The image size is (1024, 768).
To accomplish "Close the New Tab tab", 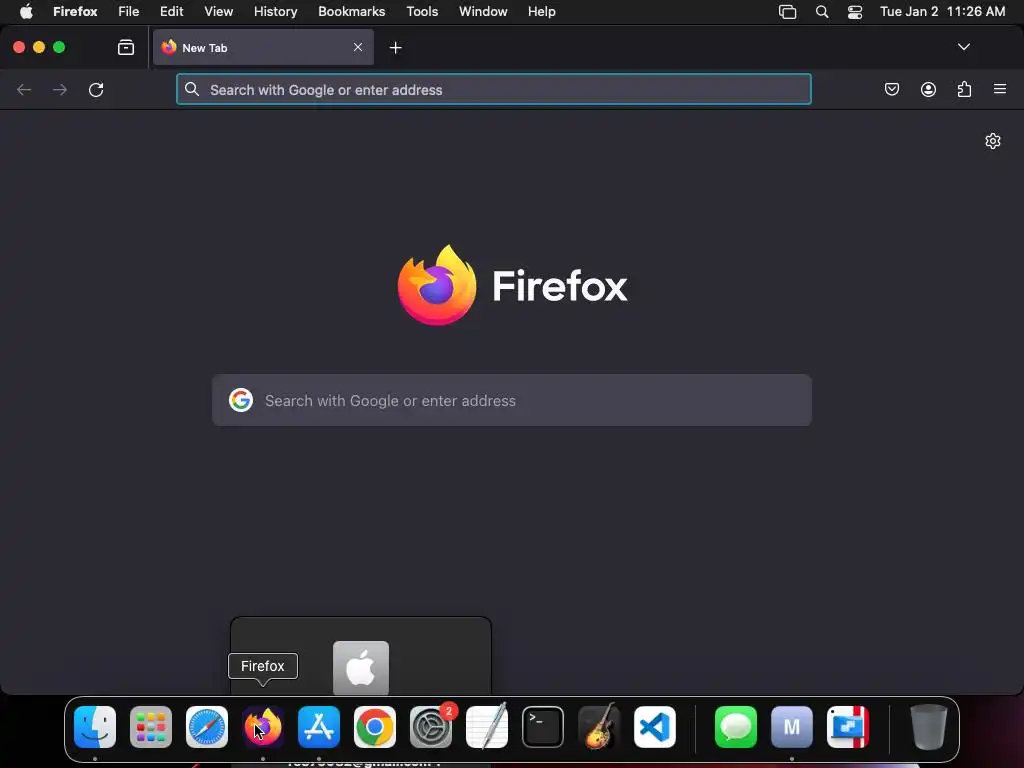I will pos(358,47).
